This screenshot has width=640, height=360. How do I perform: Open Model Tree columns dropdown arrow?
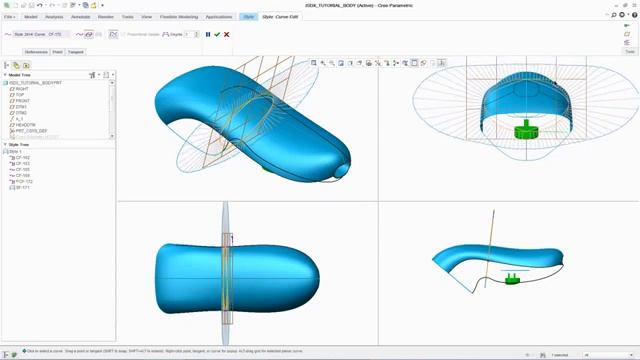[x=113, y=75]
